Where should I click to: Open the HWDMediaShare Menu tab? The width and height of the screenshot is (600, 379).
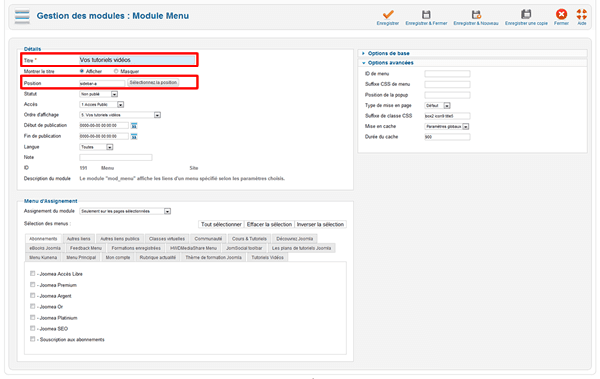tap(193, 248)
